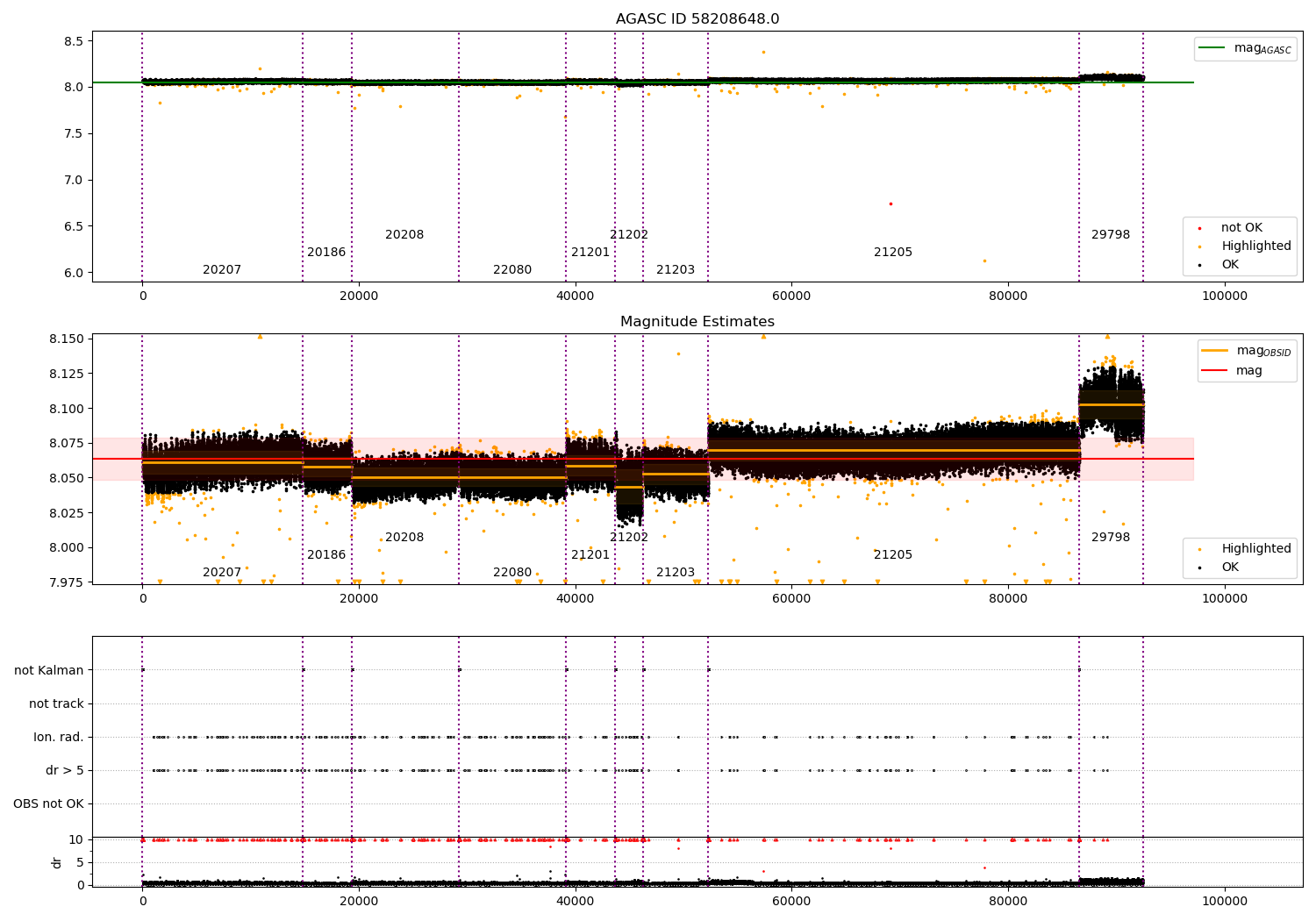The width and height of the screenshot is (1316, 921).
Task: Click the 'not Kalman' axis label
Action: pos(49,670)
